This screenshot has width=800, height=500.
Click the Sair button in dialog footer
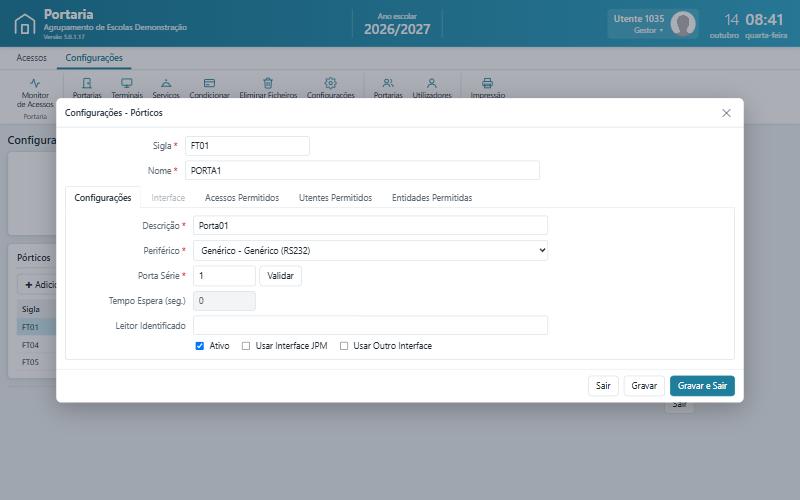[x=603, y=386]
